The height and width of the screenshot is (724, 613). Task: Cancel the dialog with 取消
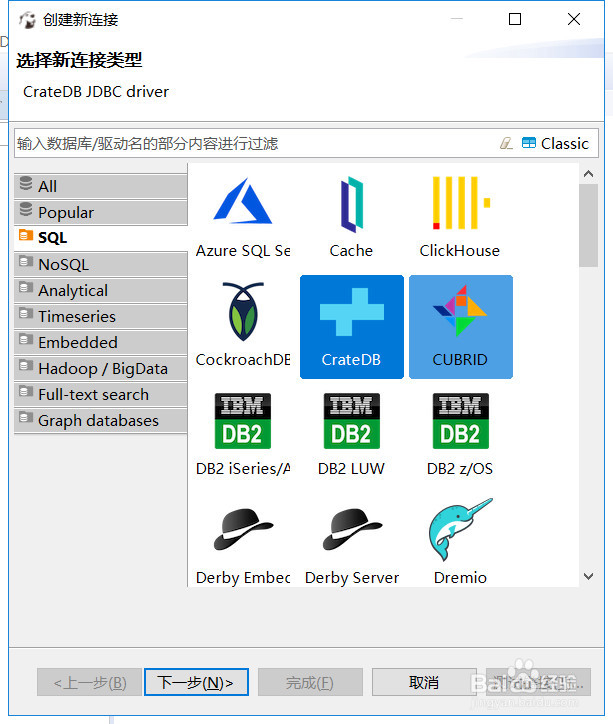424,682
